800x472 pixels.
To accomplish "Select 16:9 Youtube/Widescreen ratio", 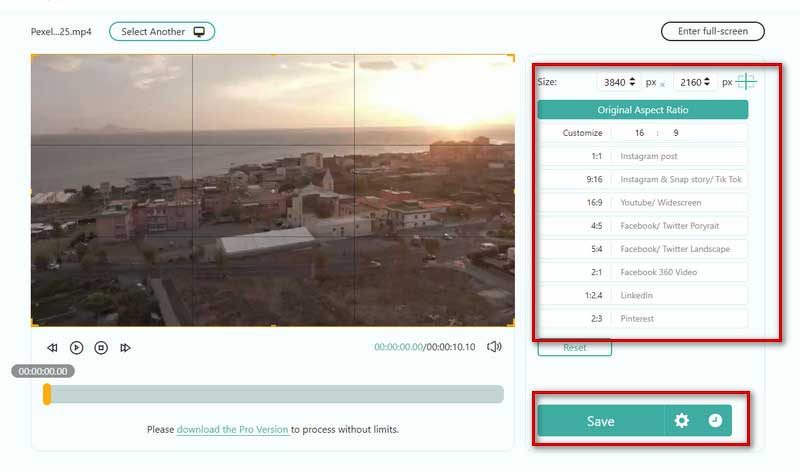I will tap(643, 203).
